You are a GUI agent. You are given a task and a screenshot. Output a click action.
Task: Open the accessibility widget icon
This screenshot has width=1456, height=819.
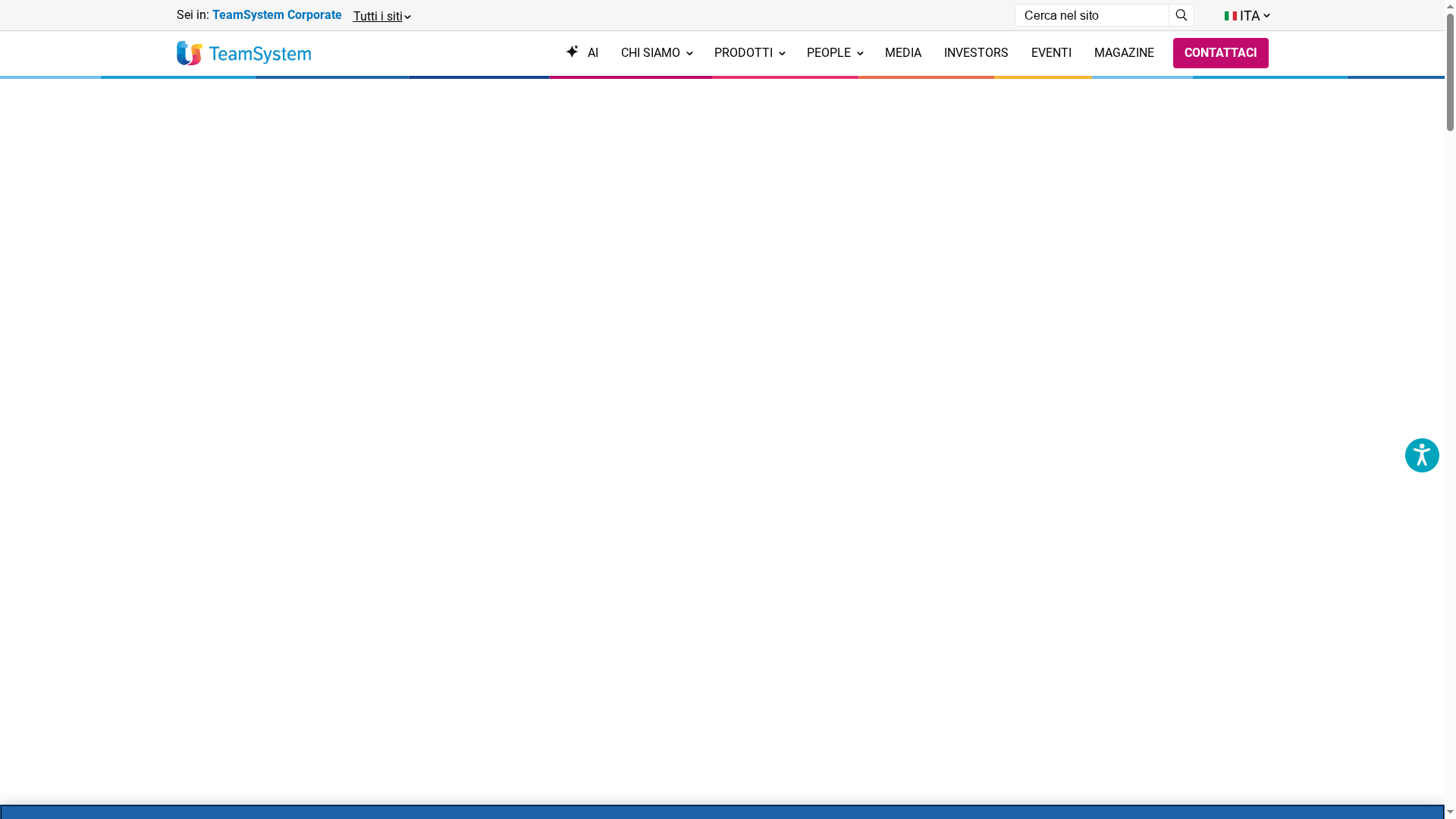pyautogui.click(x=1421, y=456)
